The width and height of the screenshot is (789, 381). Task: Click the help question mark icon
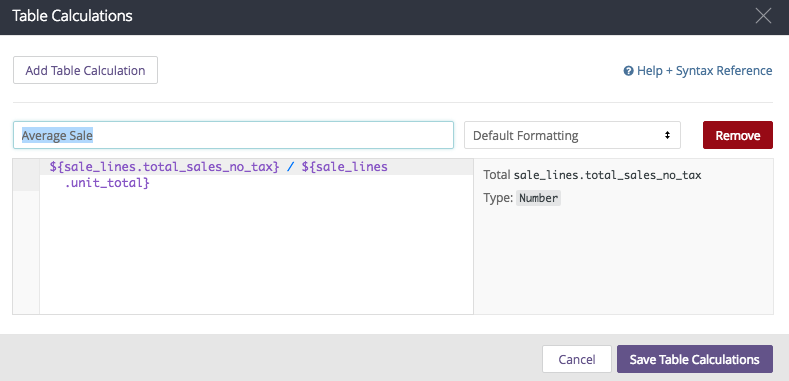pos(628,71)
